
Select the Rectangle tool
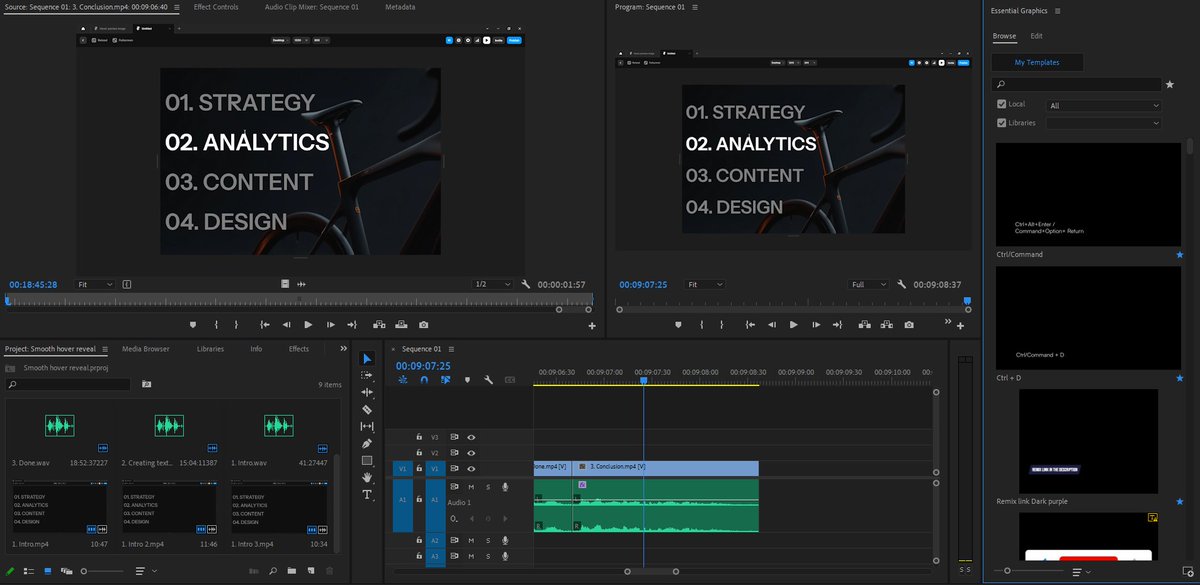[x=366, y=461]
